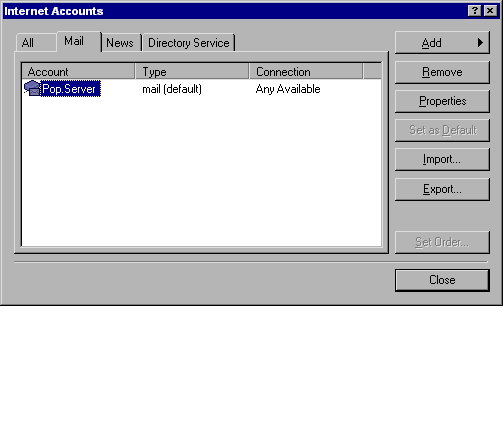Sort by the Connection column header
Image resolution: width=503 pixels, height=441 pixels.
[x=306, y=71]
